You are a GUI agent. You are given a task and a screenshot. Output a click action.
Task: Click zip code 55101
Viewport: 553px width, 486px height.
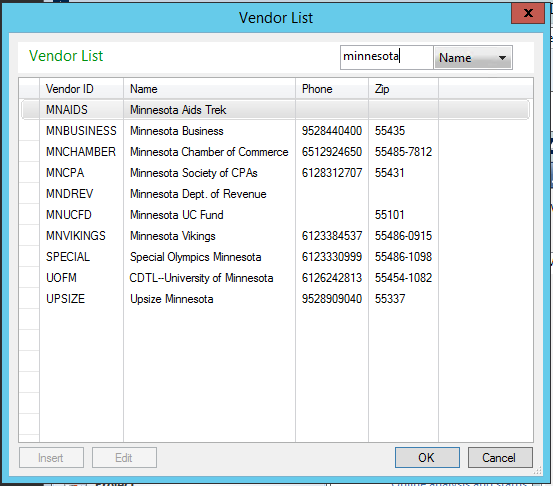pyautogui.click(x=389, y=215)
